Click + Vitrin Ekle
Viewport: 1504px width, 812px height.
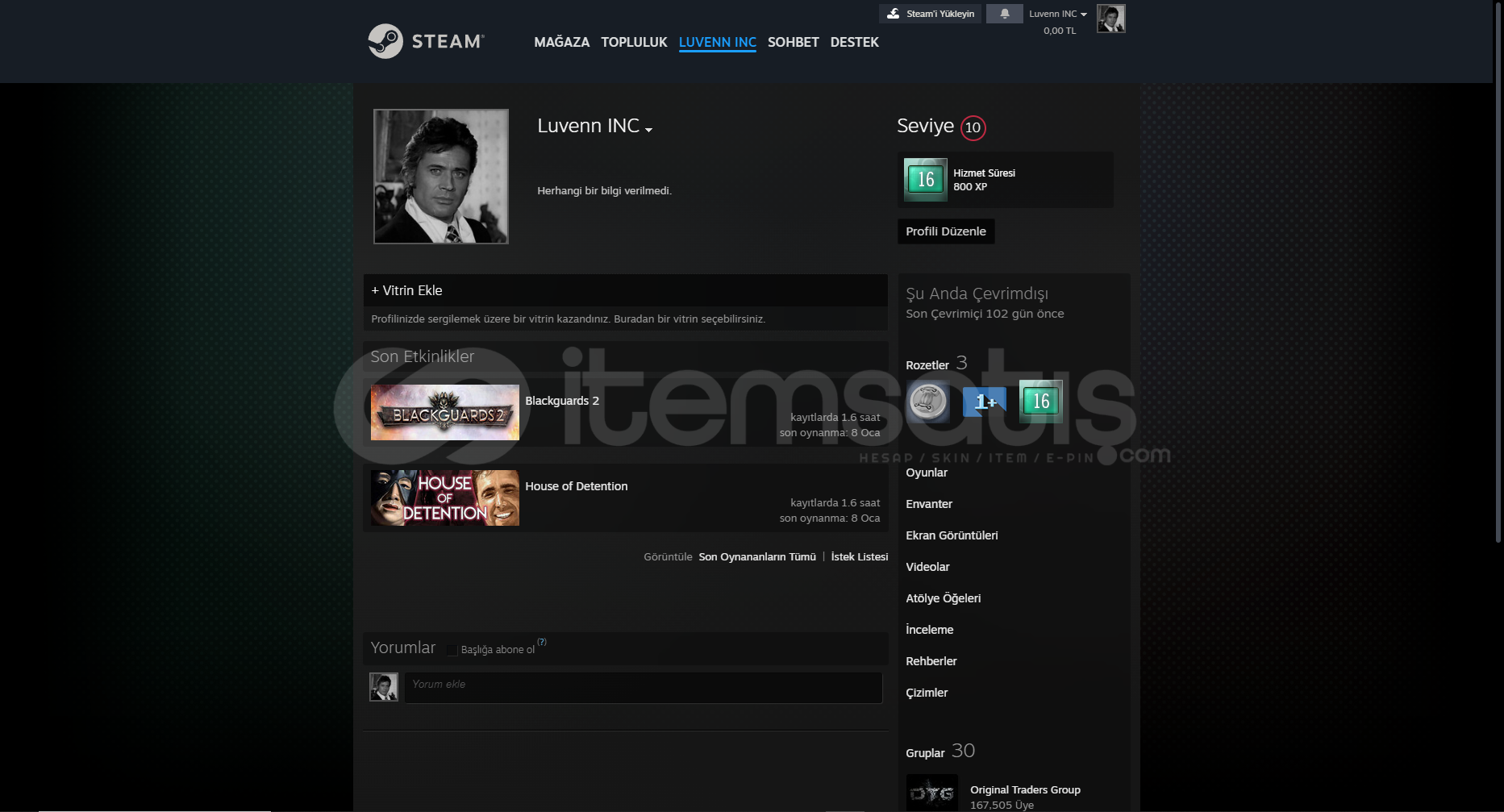point(406,290)
